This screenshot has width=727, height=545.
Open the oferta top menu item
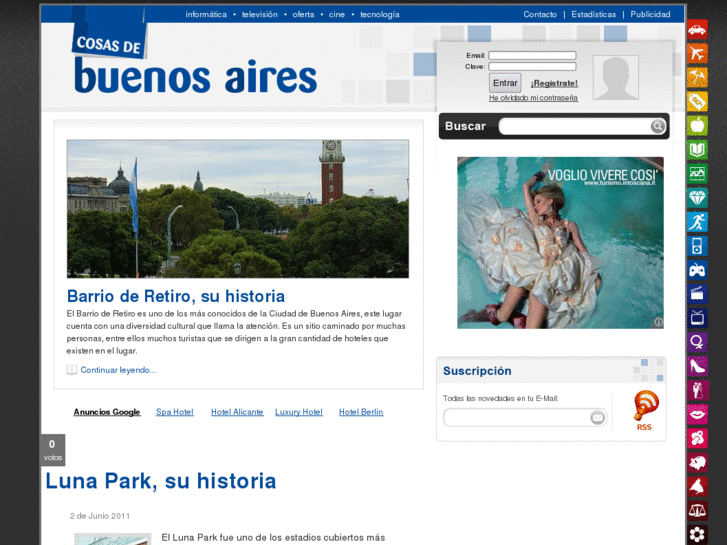(x=303, y=14)
